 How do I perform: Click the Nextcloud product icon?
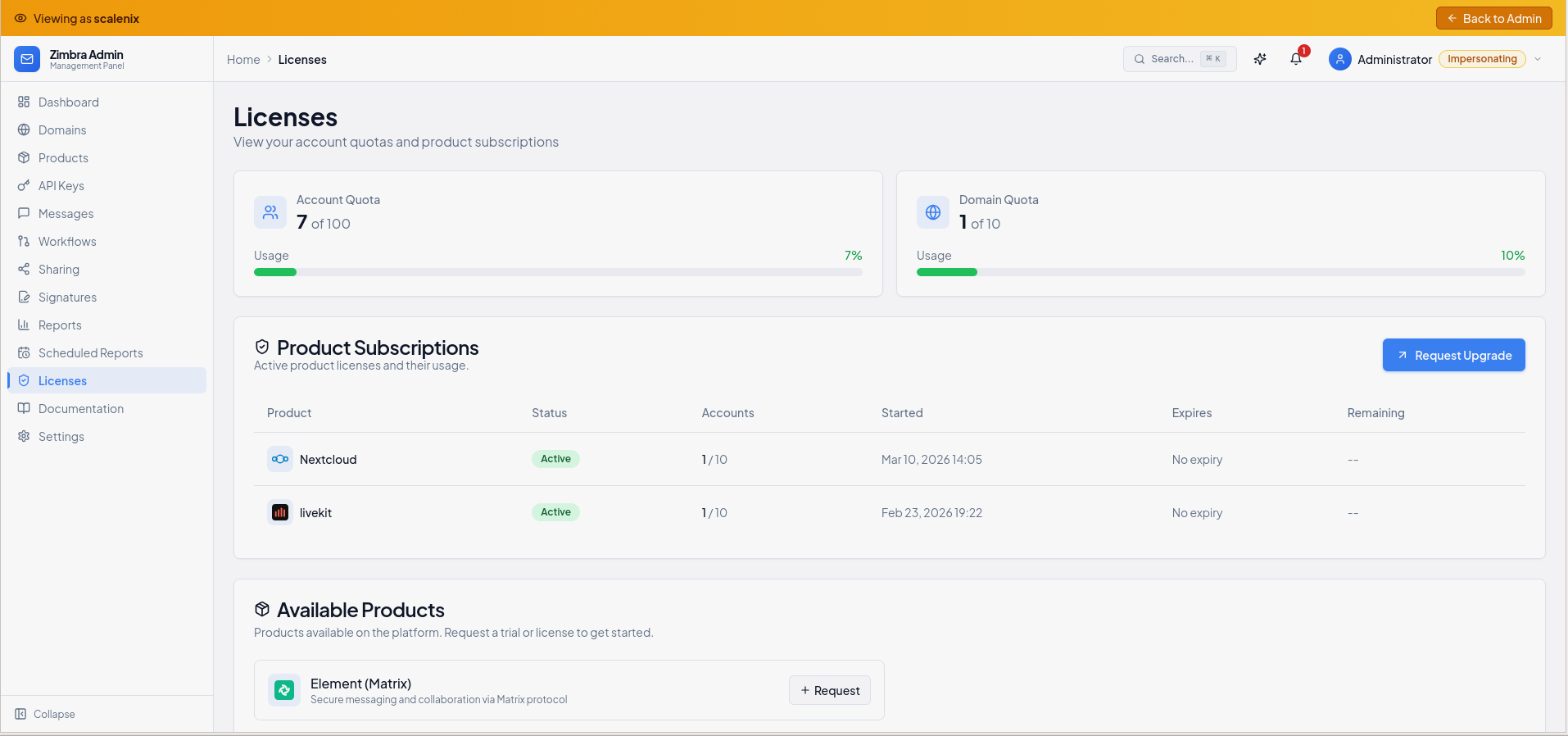tap(280, 459)
